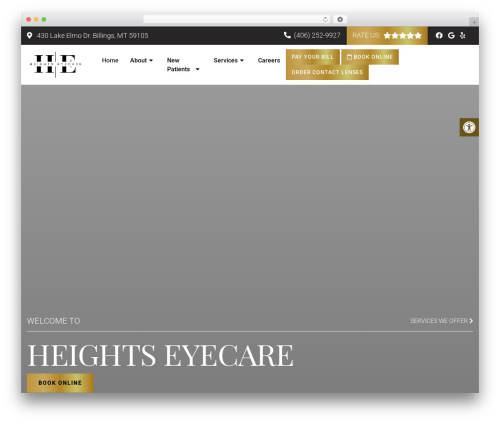Click Order Contact Lenses button
The image size is (500, 423).
coord(327,72)
